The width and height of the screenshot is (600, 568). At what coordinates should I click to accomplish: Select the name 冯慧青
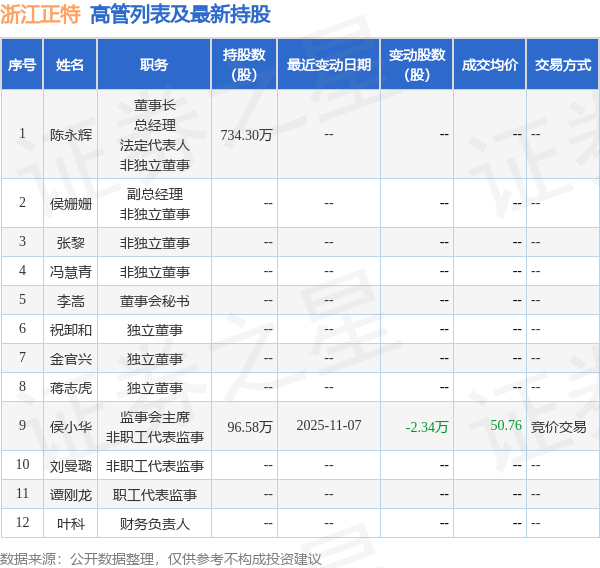click(71, 272)
